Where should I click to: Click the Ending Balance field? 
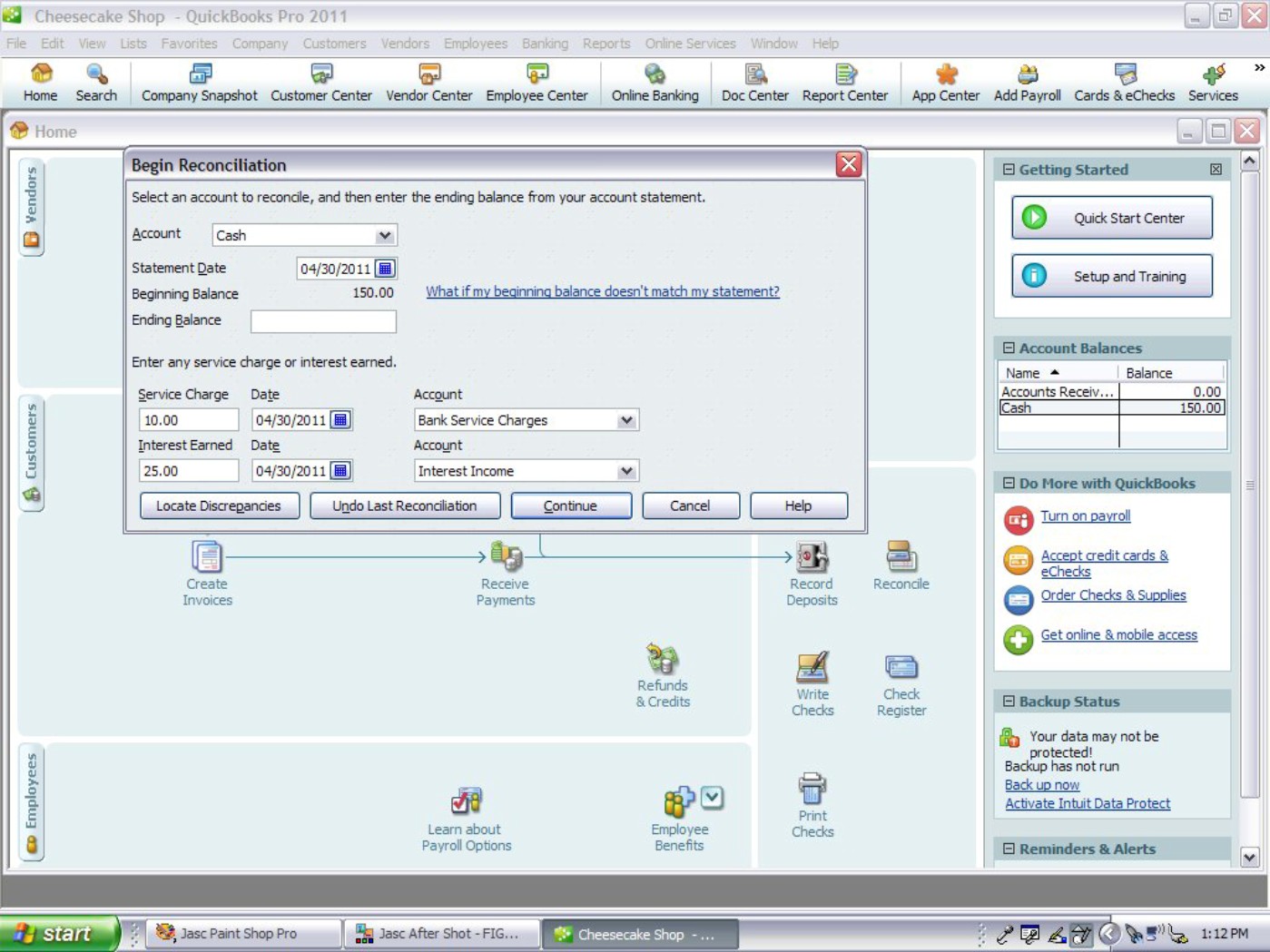point(323,320)
